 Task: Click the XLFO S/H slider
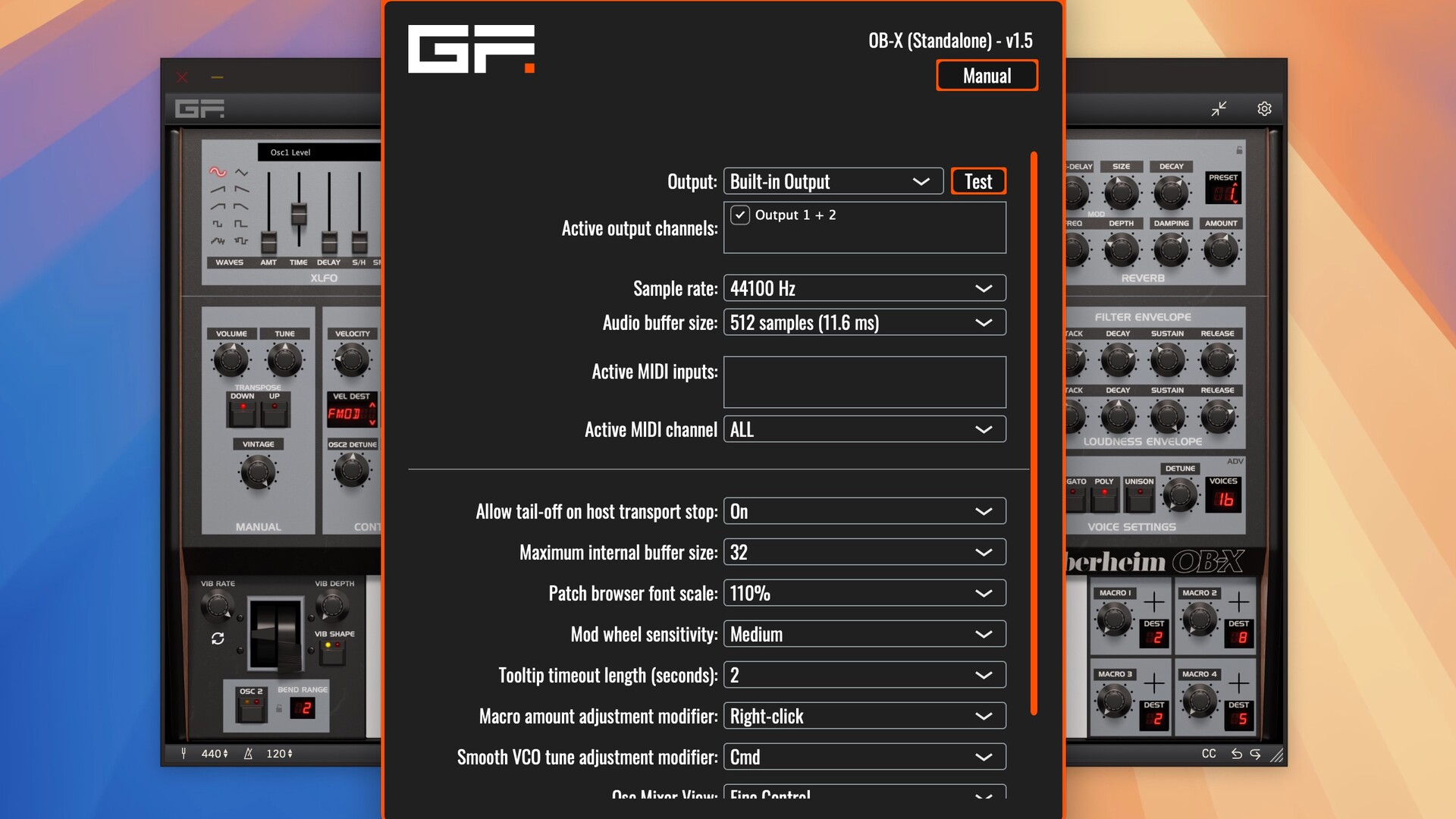pyautogui.click(x=359, y=242)
